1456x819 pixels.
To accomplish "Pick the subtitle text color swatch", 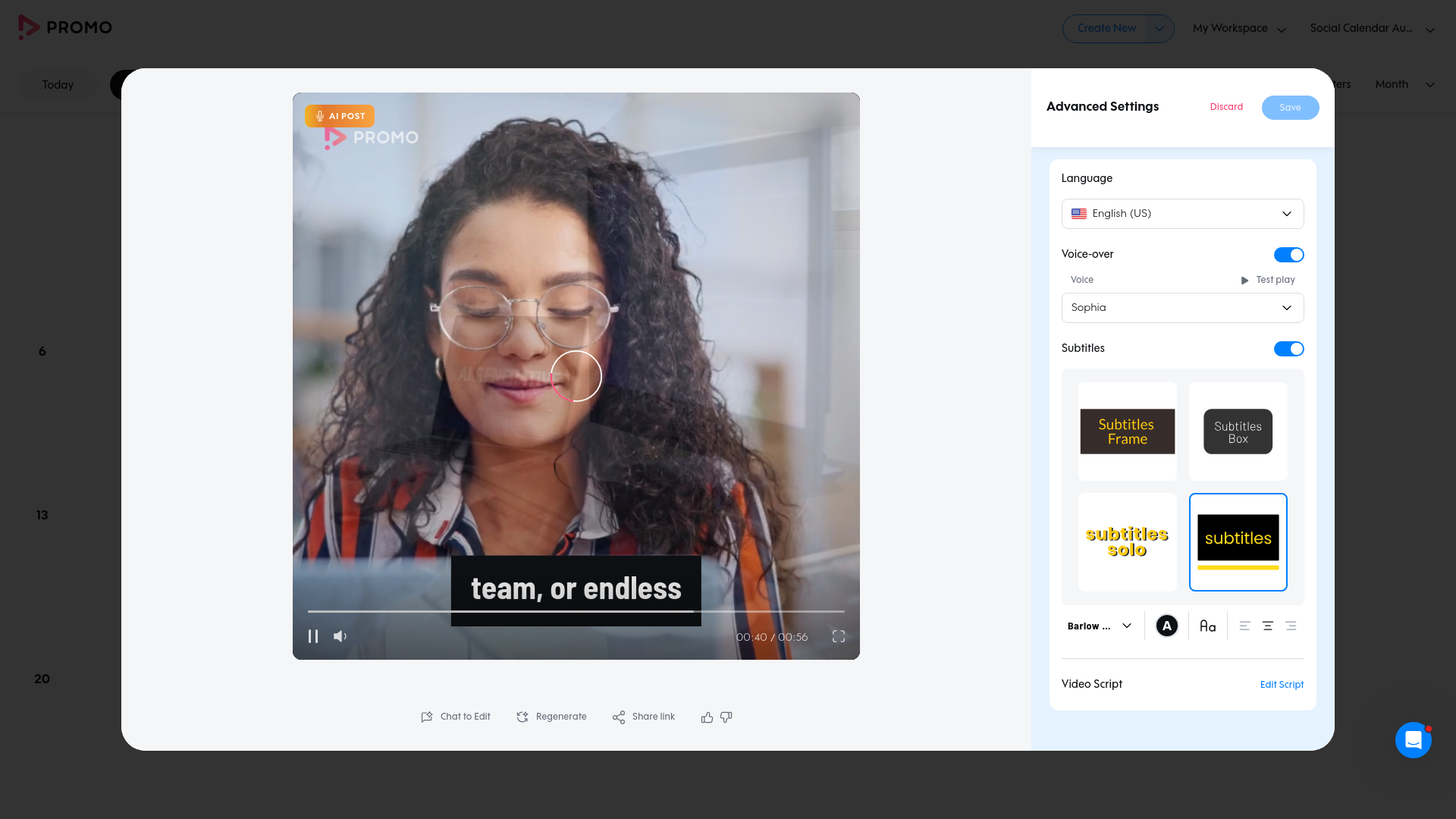I will [1166, 626].
